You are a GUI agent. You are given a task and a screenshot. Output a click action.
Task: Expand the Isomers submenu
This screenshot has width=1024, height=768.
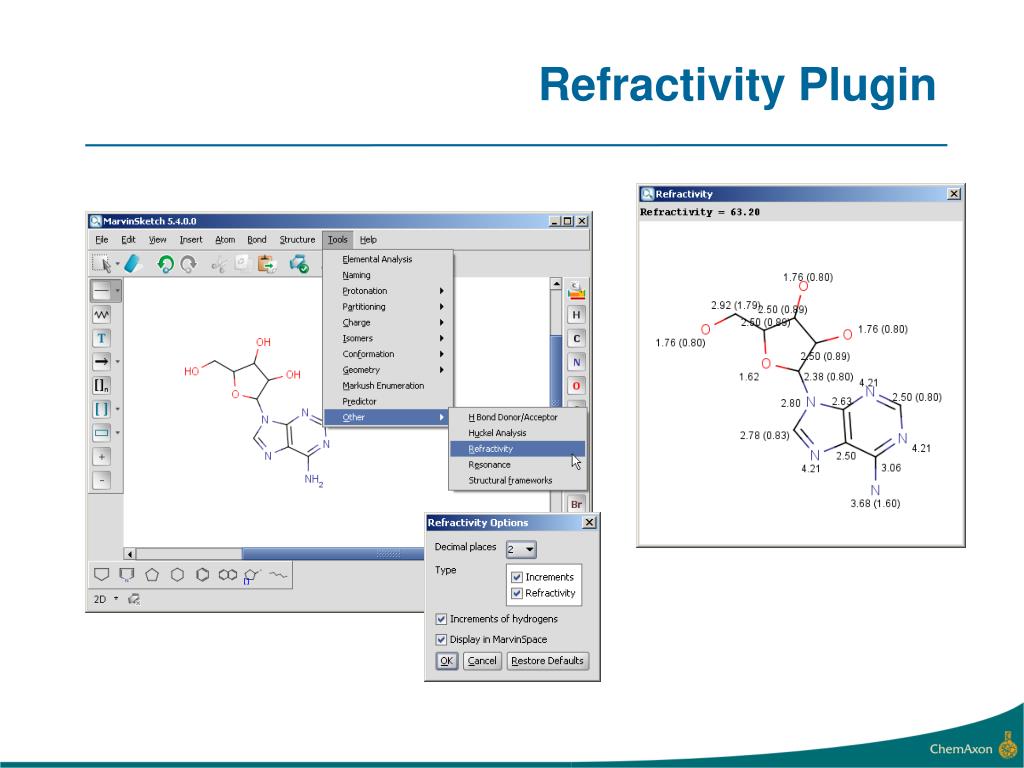388,338
